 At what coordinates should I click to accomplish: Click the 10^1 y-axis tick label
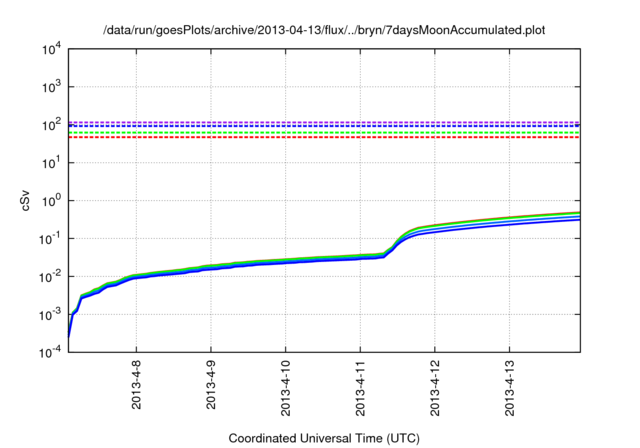pos(51,163)
